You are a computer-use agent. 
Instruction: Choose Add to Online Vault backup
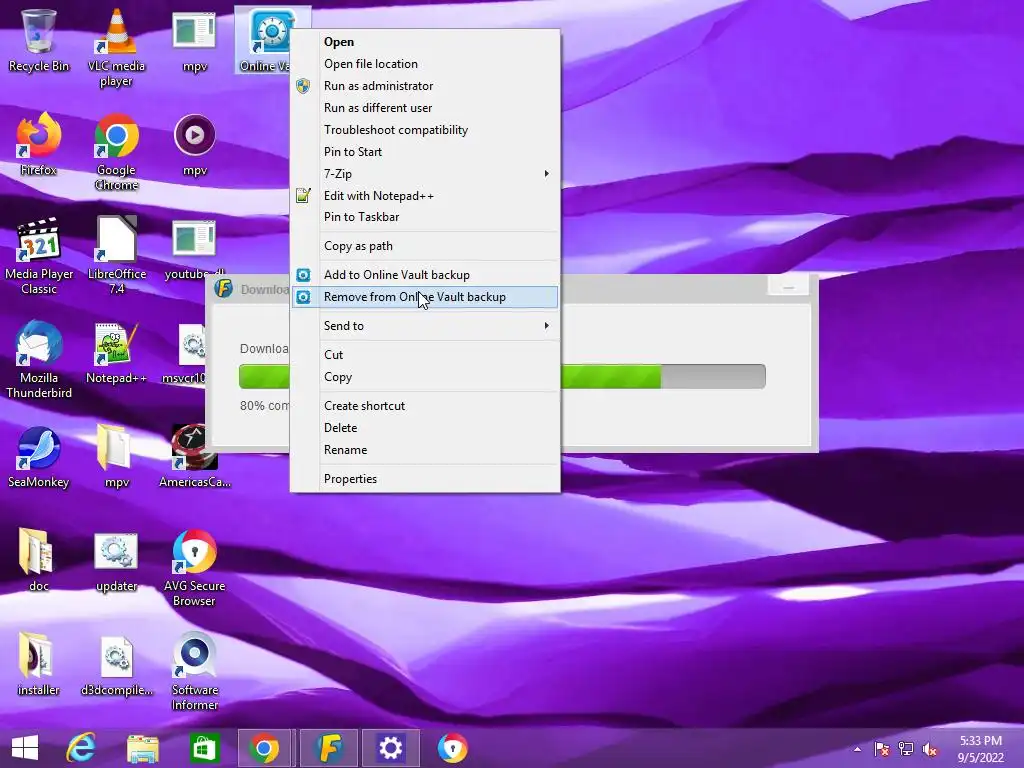point(424,275)
